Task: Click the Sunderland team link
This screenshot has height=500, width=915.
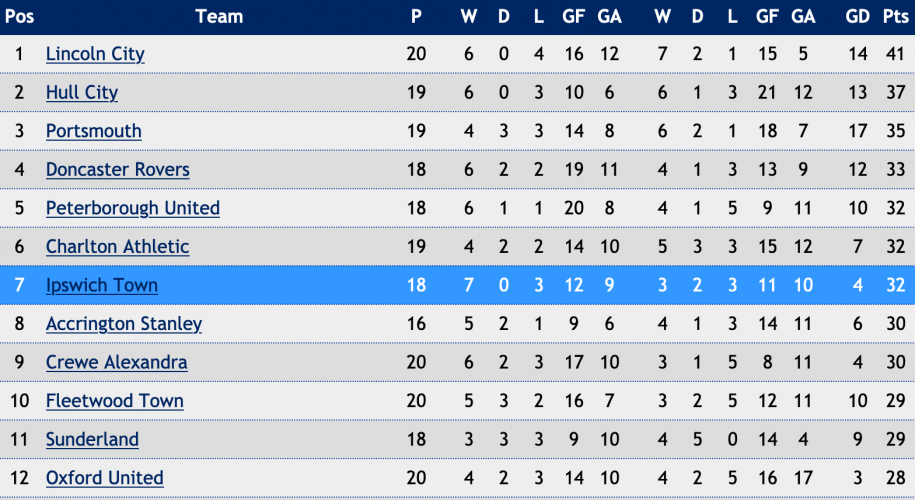Action: coord(92,439)
